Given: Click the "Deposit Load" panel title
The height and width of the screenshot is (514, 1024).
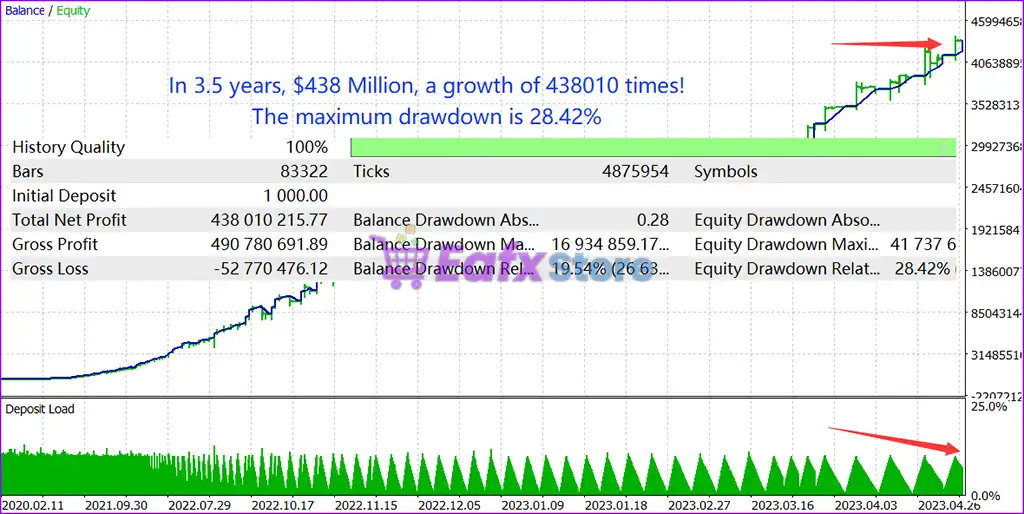Looking at the screenshot, I should [40, 410].
